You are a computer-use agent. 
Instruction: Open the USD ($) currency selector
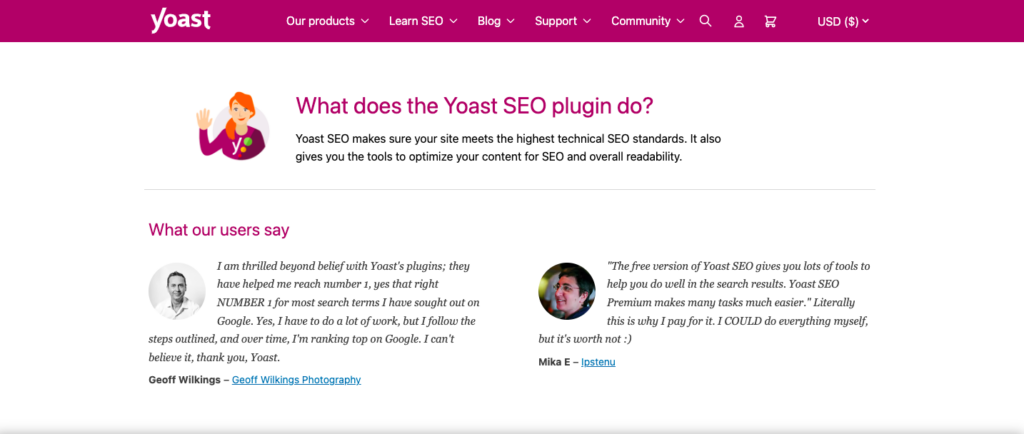pos(843,22)
